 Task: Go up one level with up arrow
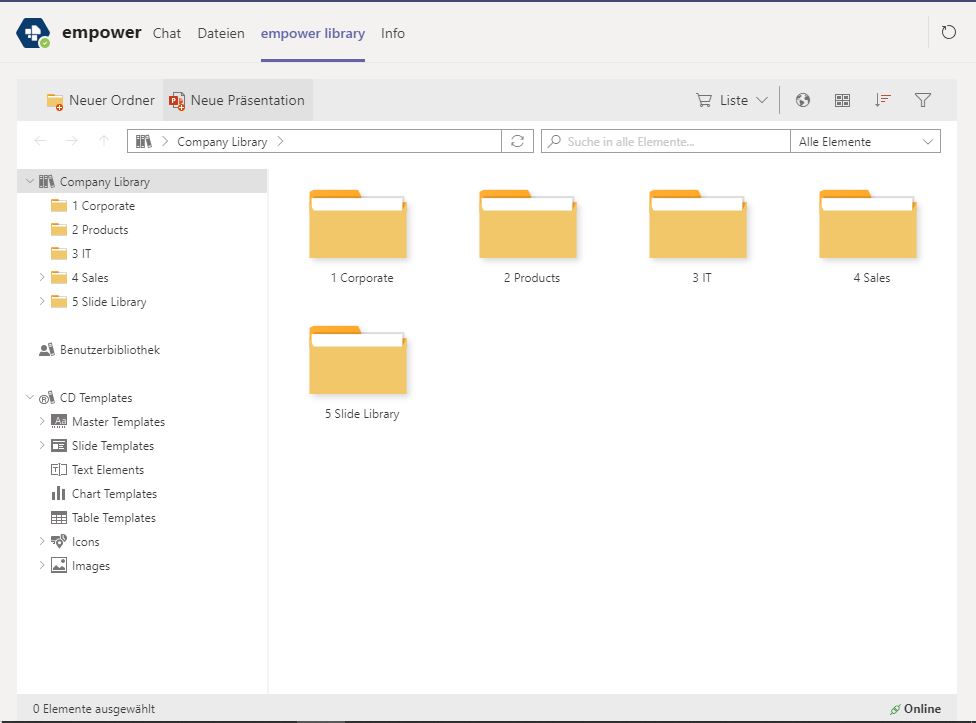coord(104,141)
